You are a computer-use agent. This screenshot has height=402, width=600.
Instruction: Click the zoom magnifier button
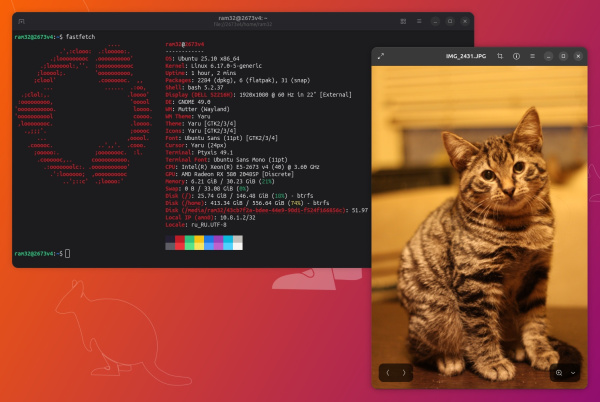[559, 372]
